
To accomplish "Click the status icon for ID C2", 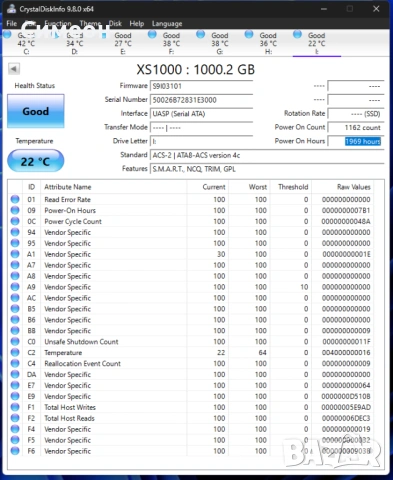I will pos(15,352).
